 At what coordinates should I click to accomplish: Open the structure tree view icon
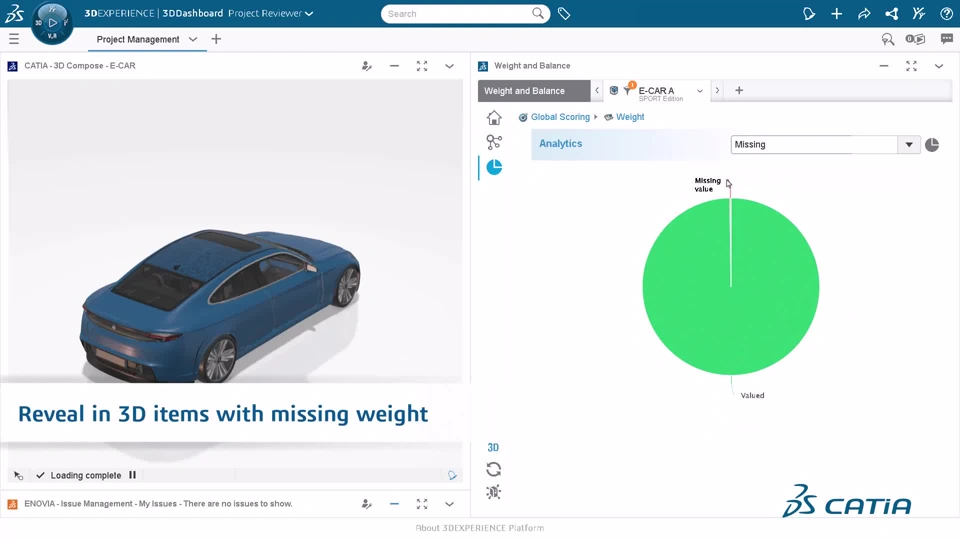[x=494, y=142]
